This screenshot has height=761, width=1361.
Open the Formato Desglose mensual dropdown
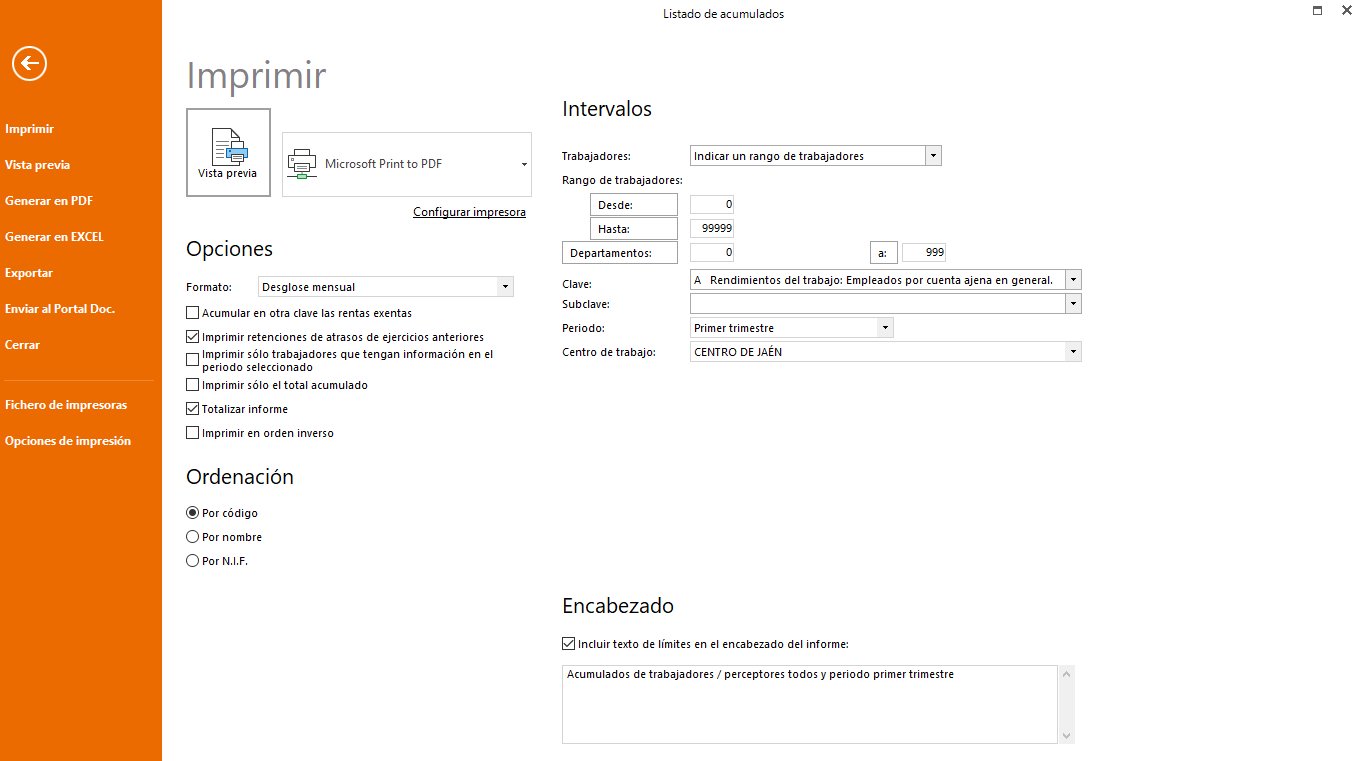(505, 287)
